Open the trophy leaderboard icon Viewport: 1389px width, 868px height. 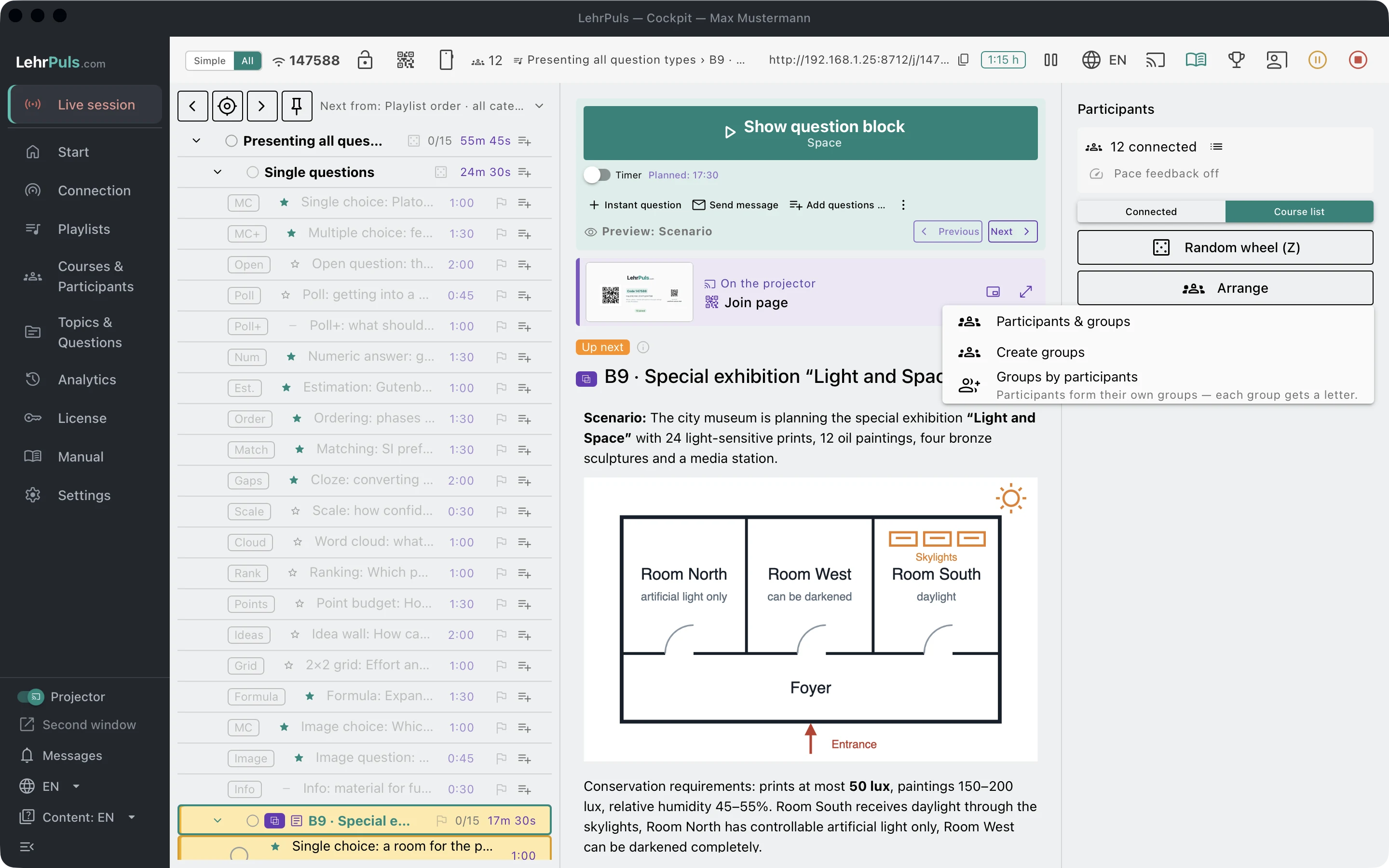coord(1236,60)
